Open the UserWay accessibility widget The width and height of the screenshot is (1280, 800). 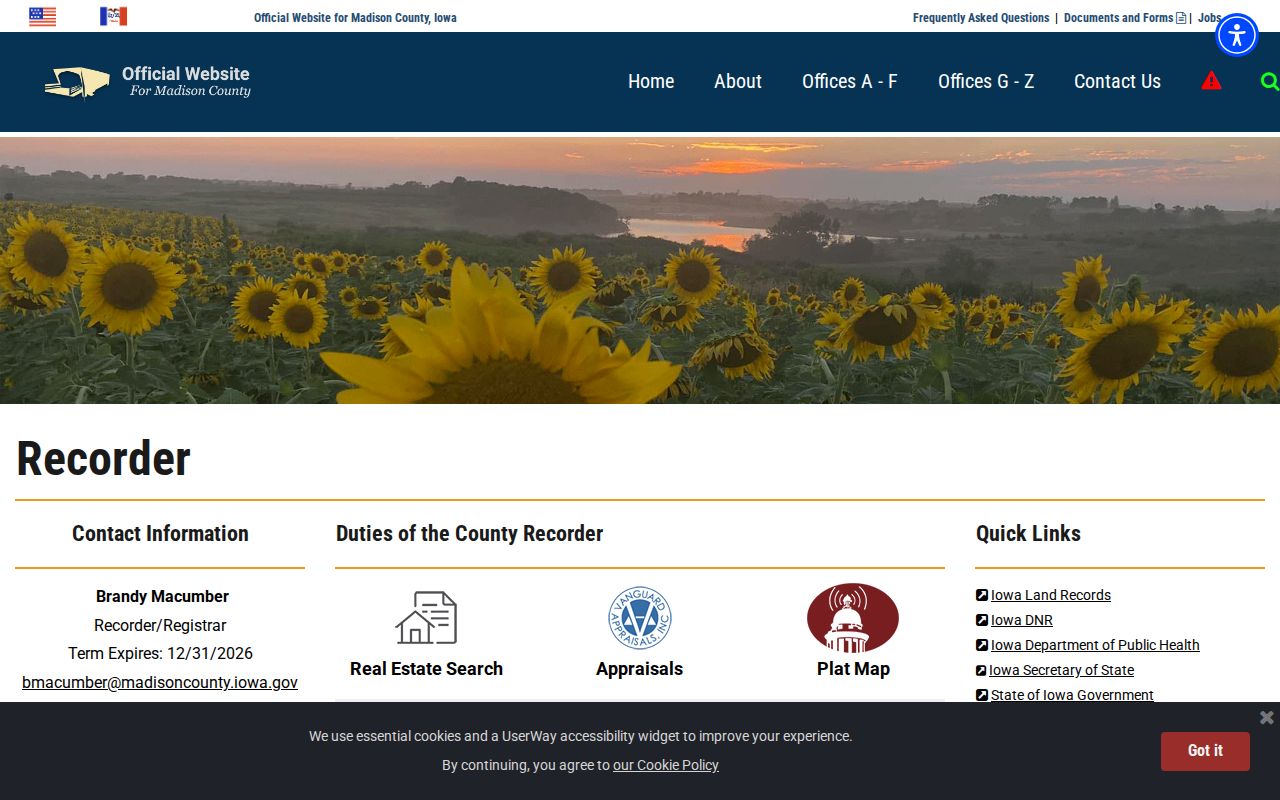(1237, 35)
